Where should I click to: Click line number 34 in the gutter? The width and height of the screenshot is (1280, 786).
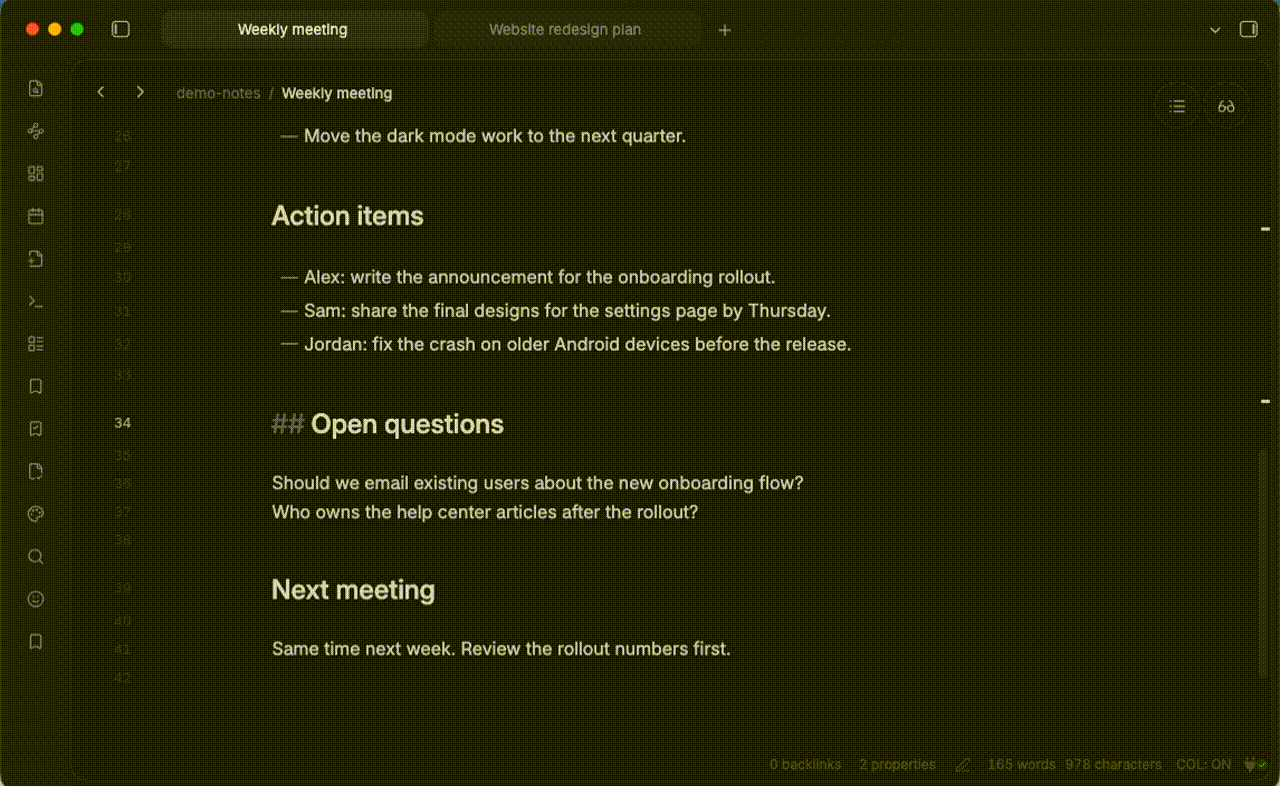click(x=122, y=423)
